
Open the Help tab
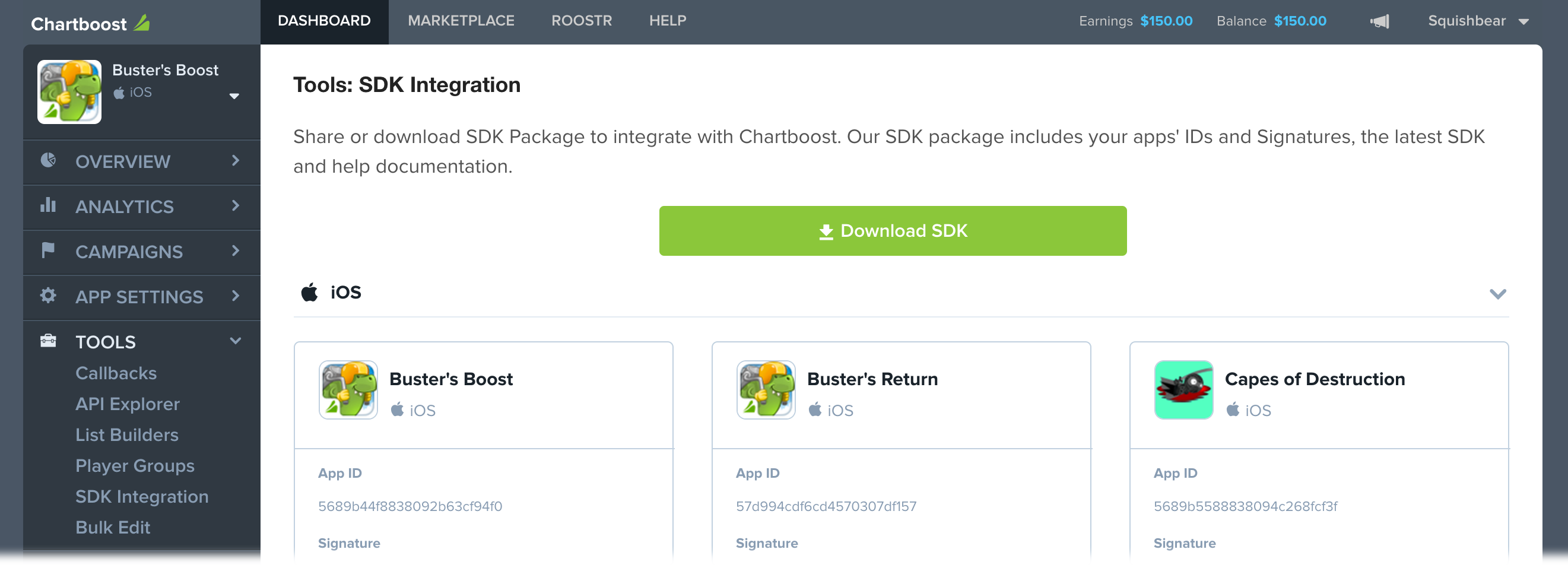[667, 21]
